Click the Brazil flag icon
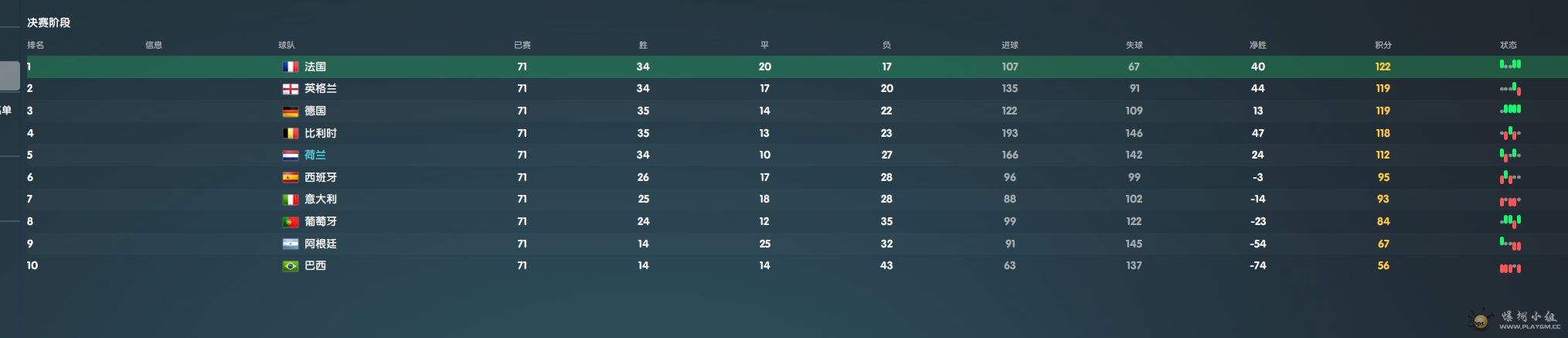 291,266
